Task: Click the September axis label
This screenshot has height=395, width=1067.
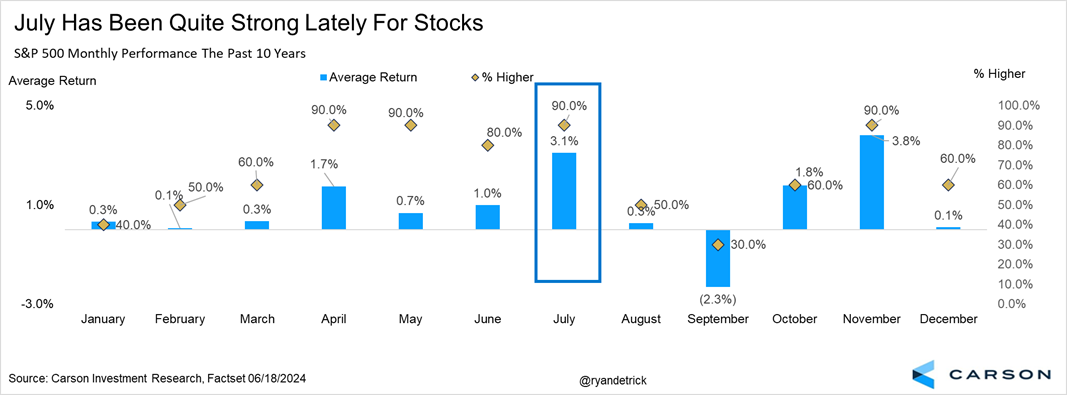Action: pyautogui.click(x=717, y=319)
